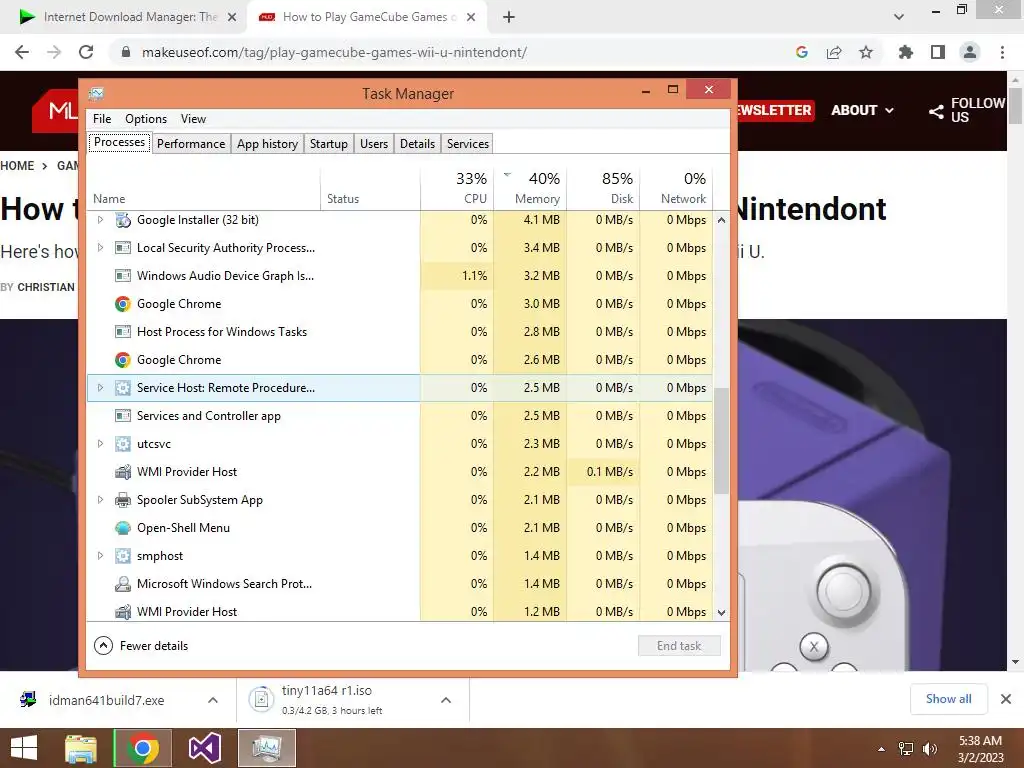Click the Windows Start button
This screenshot has height=768, width=1024.
click(x=24, y=748)
